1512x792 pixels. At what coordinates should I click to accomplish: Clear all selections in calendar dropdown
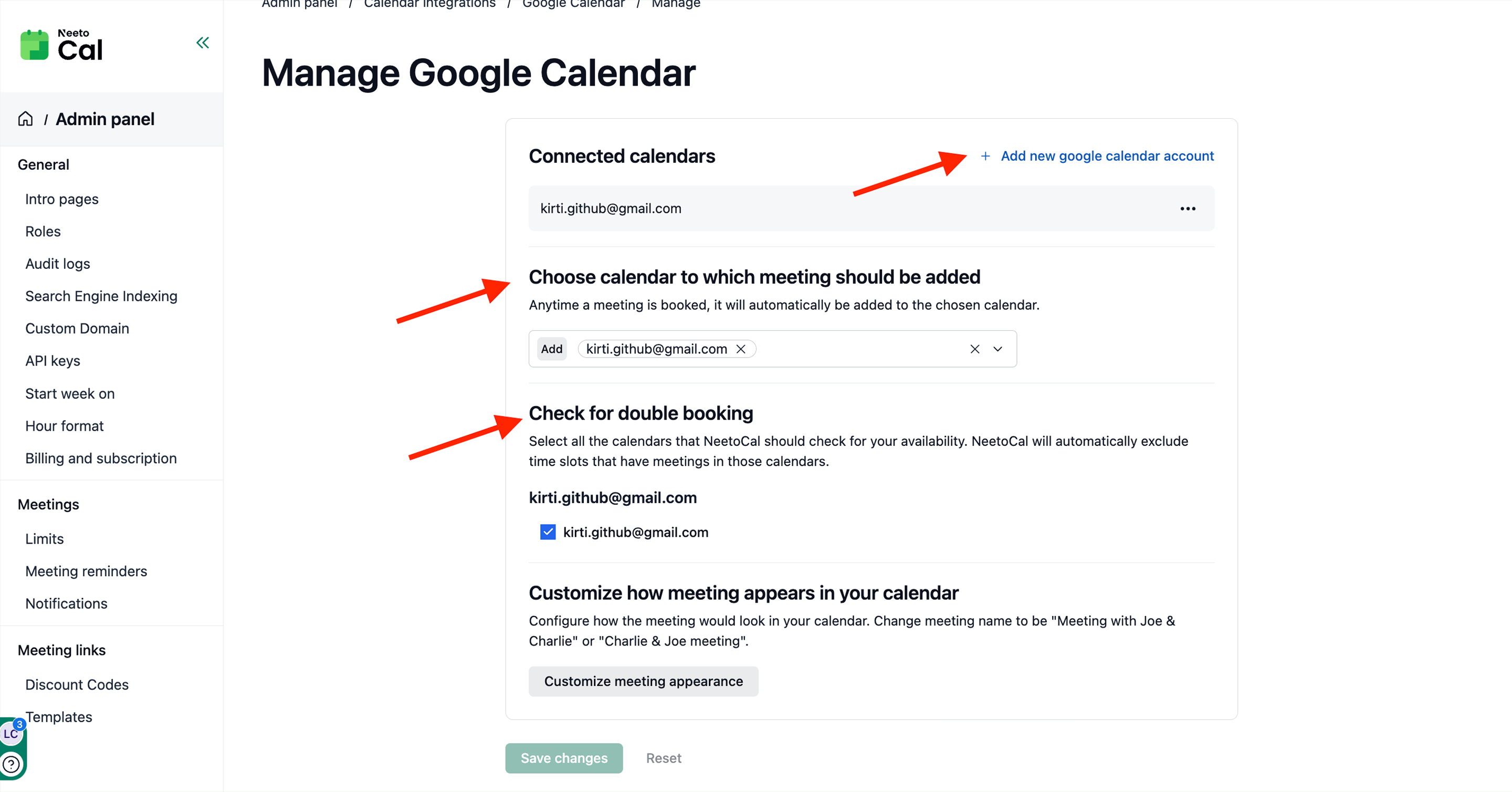point(974,349)
